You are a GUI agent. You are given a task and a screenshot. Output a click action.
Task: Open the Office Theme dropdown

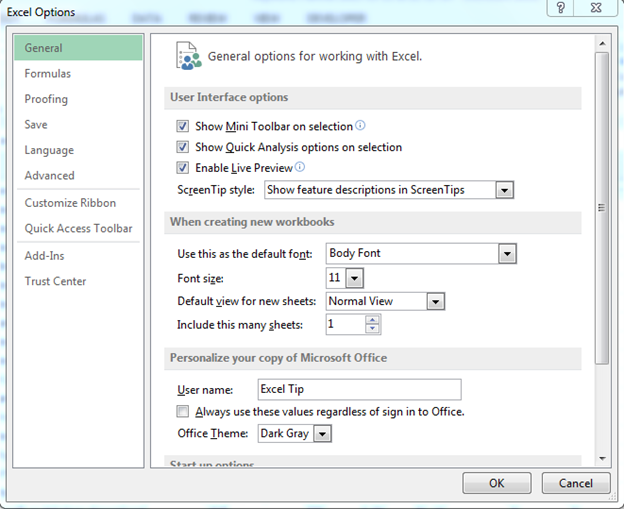[322, 434]
